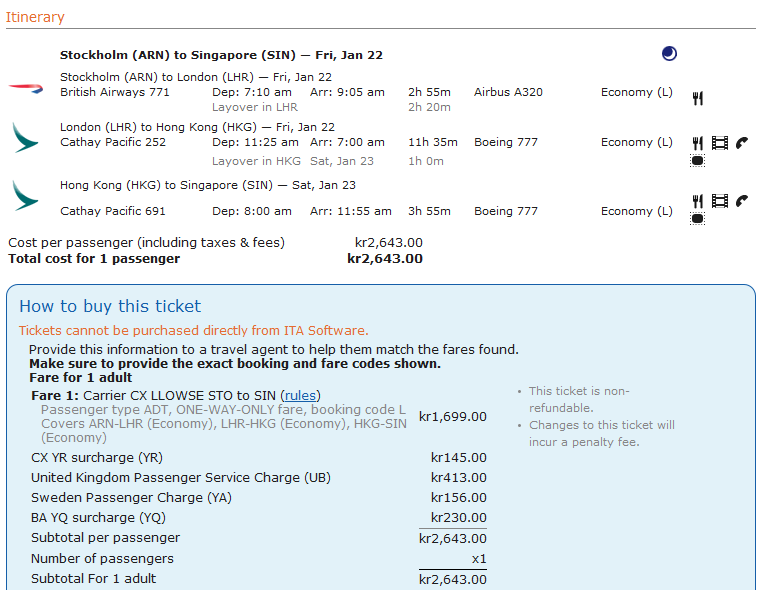Click the TV screen icon for Hong Kong–Singapore flight

coord(698,218)
